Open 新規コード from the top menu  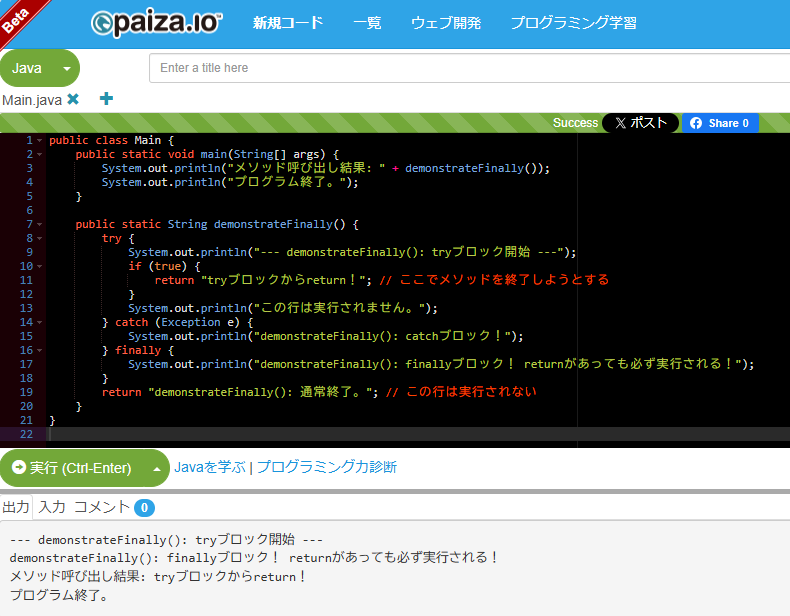click(x=288, y=23)
